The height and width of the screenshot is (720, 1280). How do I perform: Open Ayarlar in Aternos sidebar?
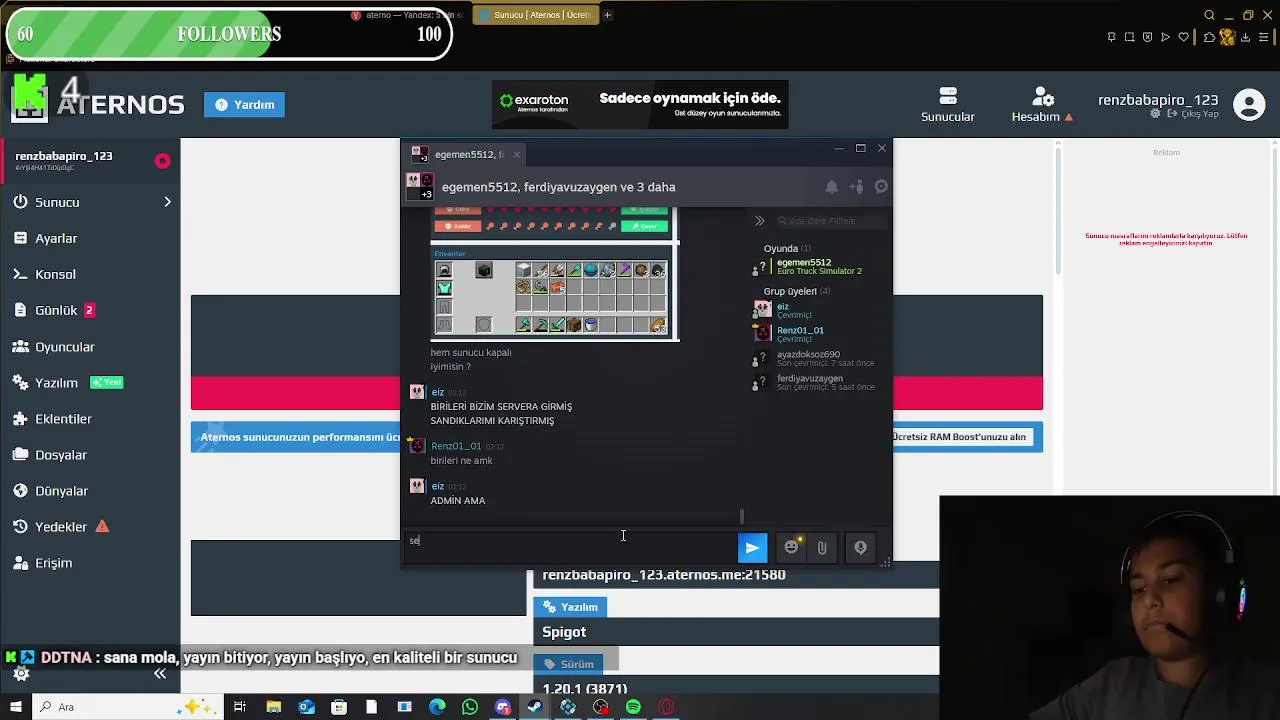[x=56, y=238]
